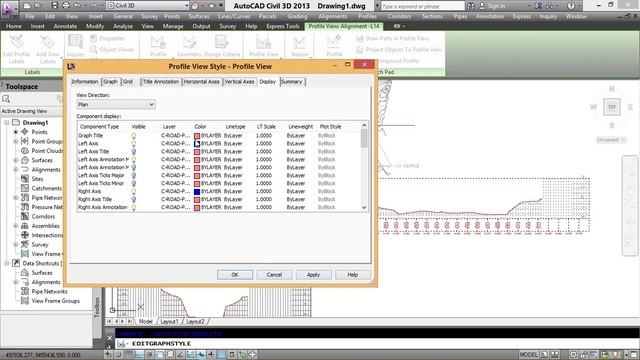Click the Points icon in Toolspace tree
Image resolution: width=640 pixels, height=360 pixels.
click(x=25, y=132)
